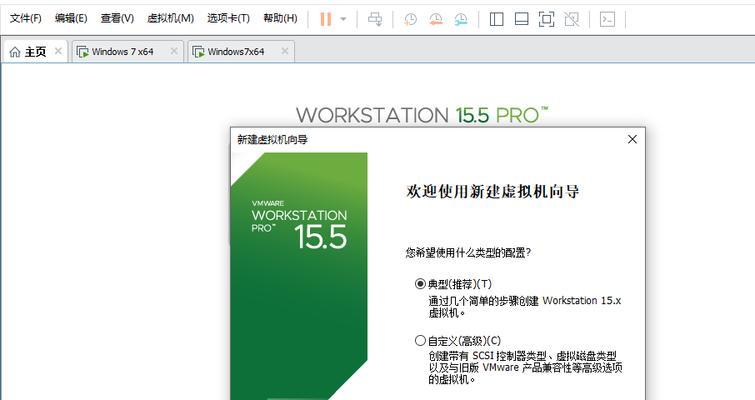Screen dimensions: 755x400
Task: Click Send Ctrl+Alt+Del toolbar icon
Action: [x=375, y=19]
